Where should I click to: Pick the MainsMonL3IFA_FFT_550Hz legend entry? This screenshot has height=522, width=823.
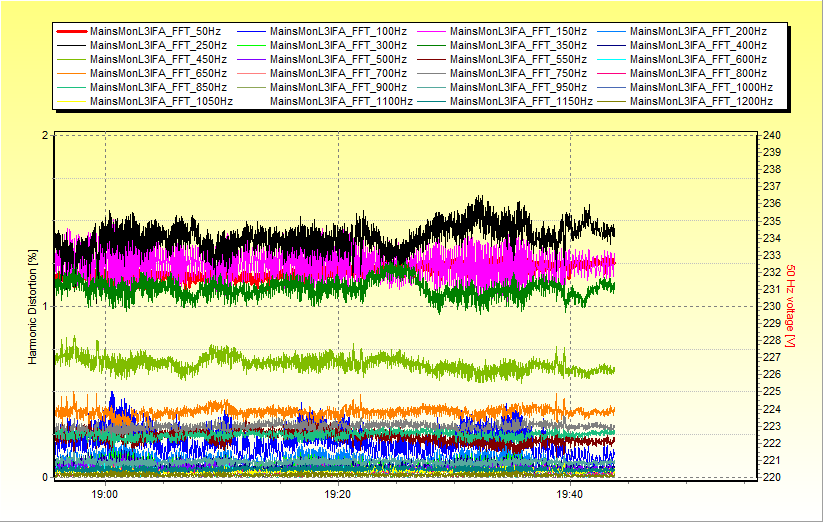pos(518,59)
